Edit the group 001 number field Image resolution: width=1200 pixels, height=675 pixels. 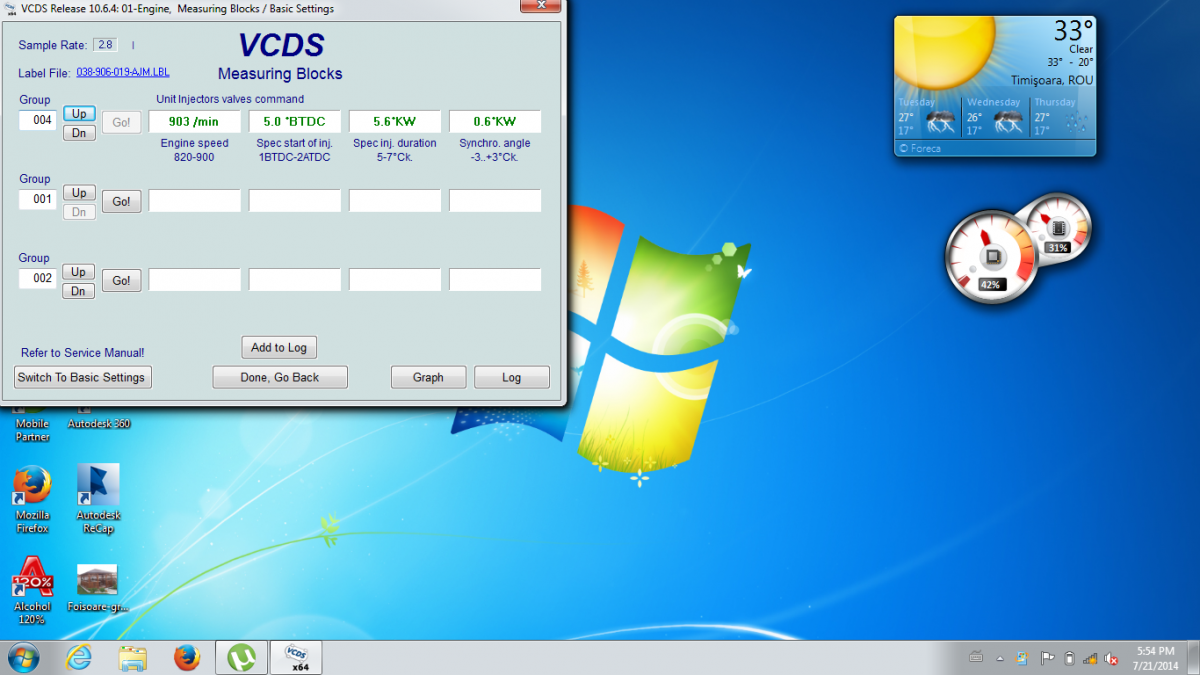[39, 200]
